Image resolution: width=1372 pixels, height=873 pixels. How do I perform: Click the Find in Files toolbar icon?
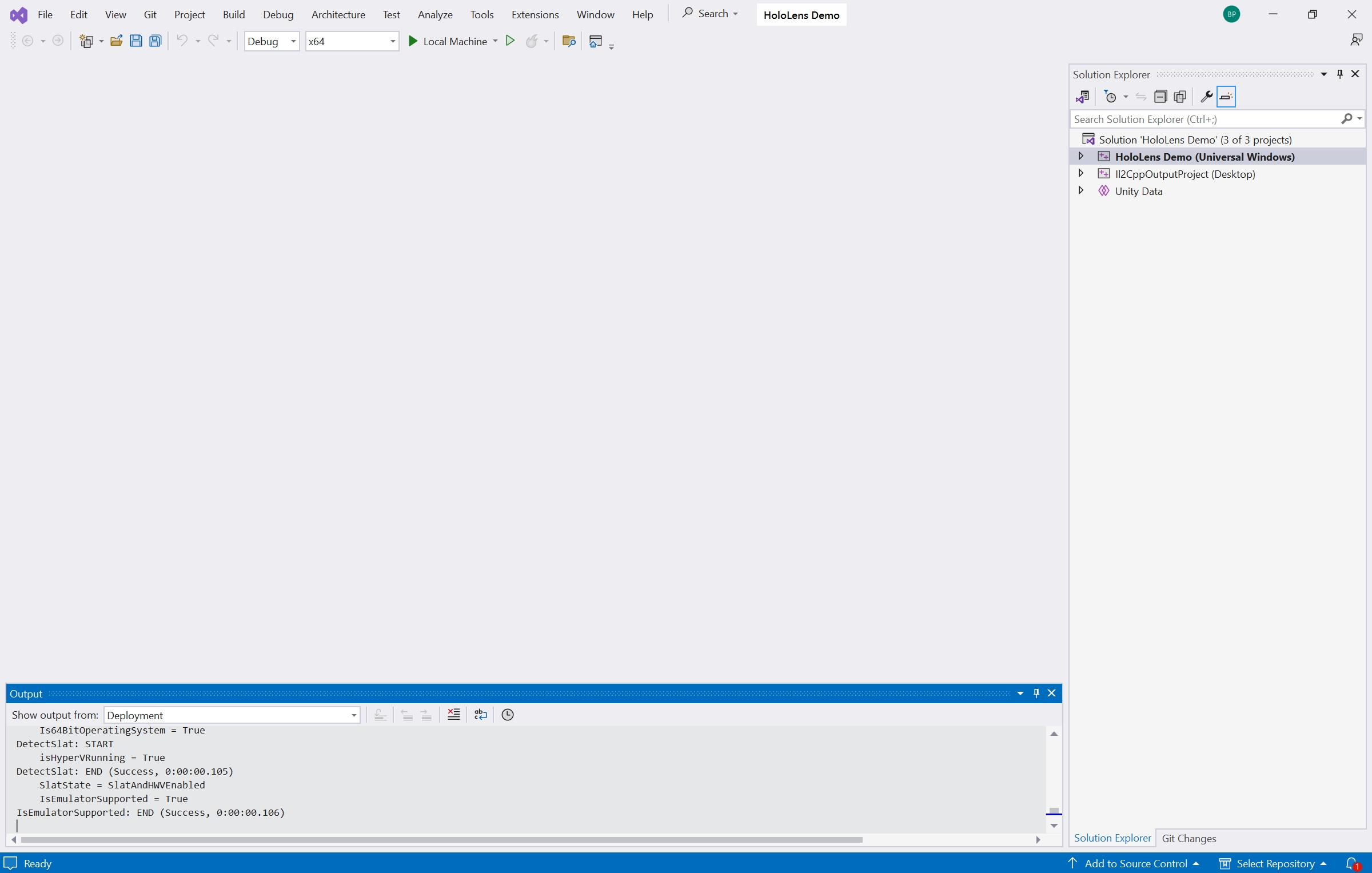(x=568, y=41)
